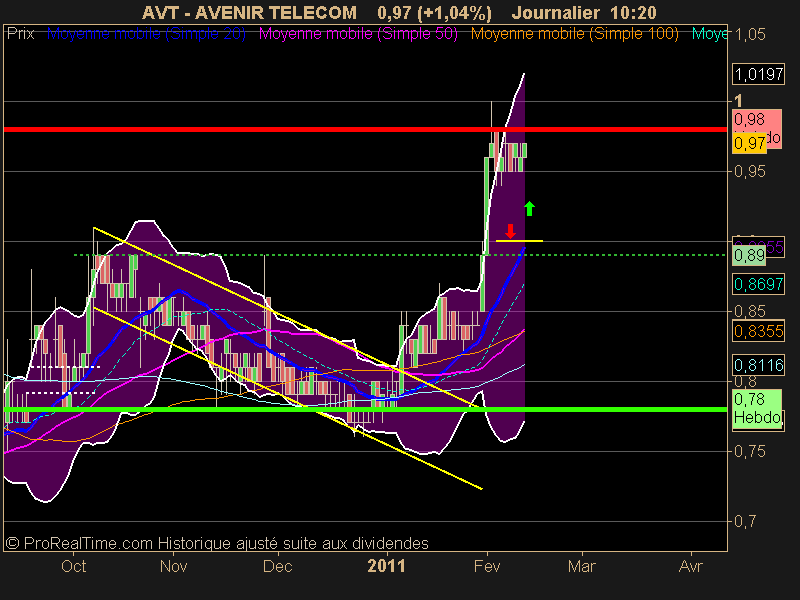The image size is (800, 600).
Task: Click the "Fev" date axis label
Action: coord(487,566)
